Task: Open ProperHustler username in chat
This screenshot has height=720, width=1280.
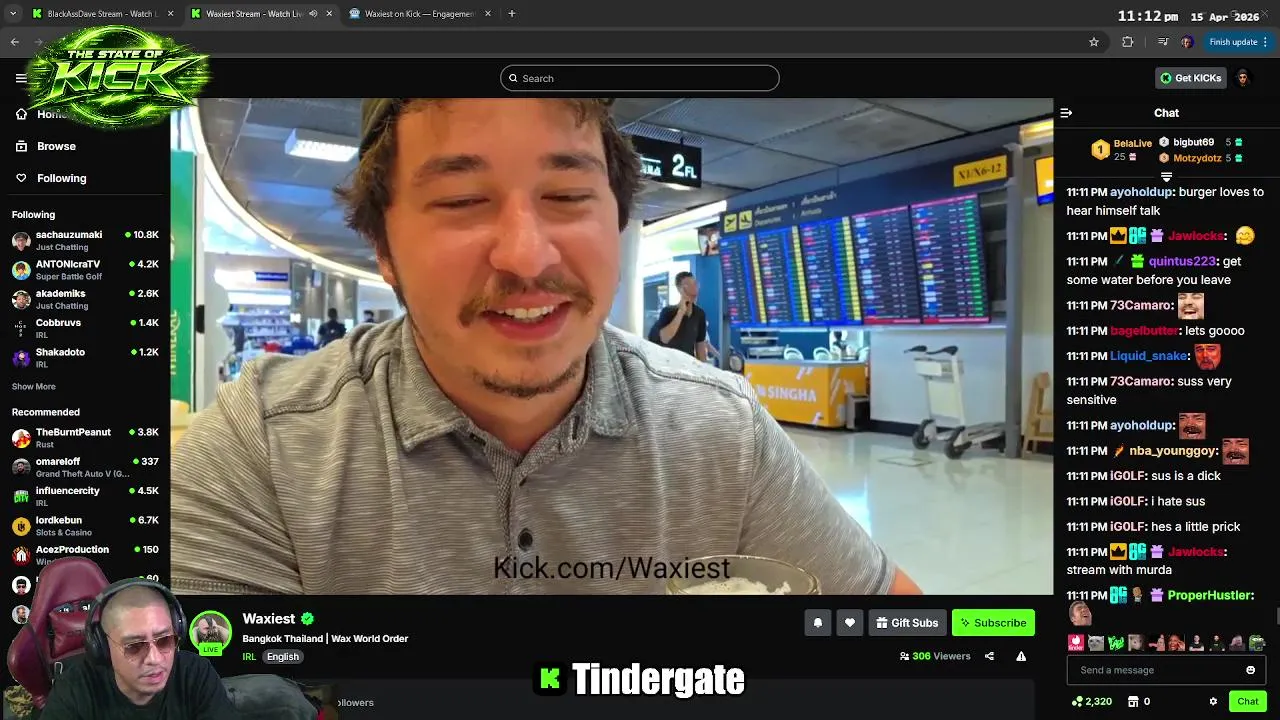Action: [1211, 595]
